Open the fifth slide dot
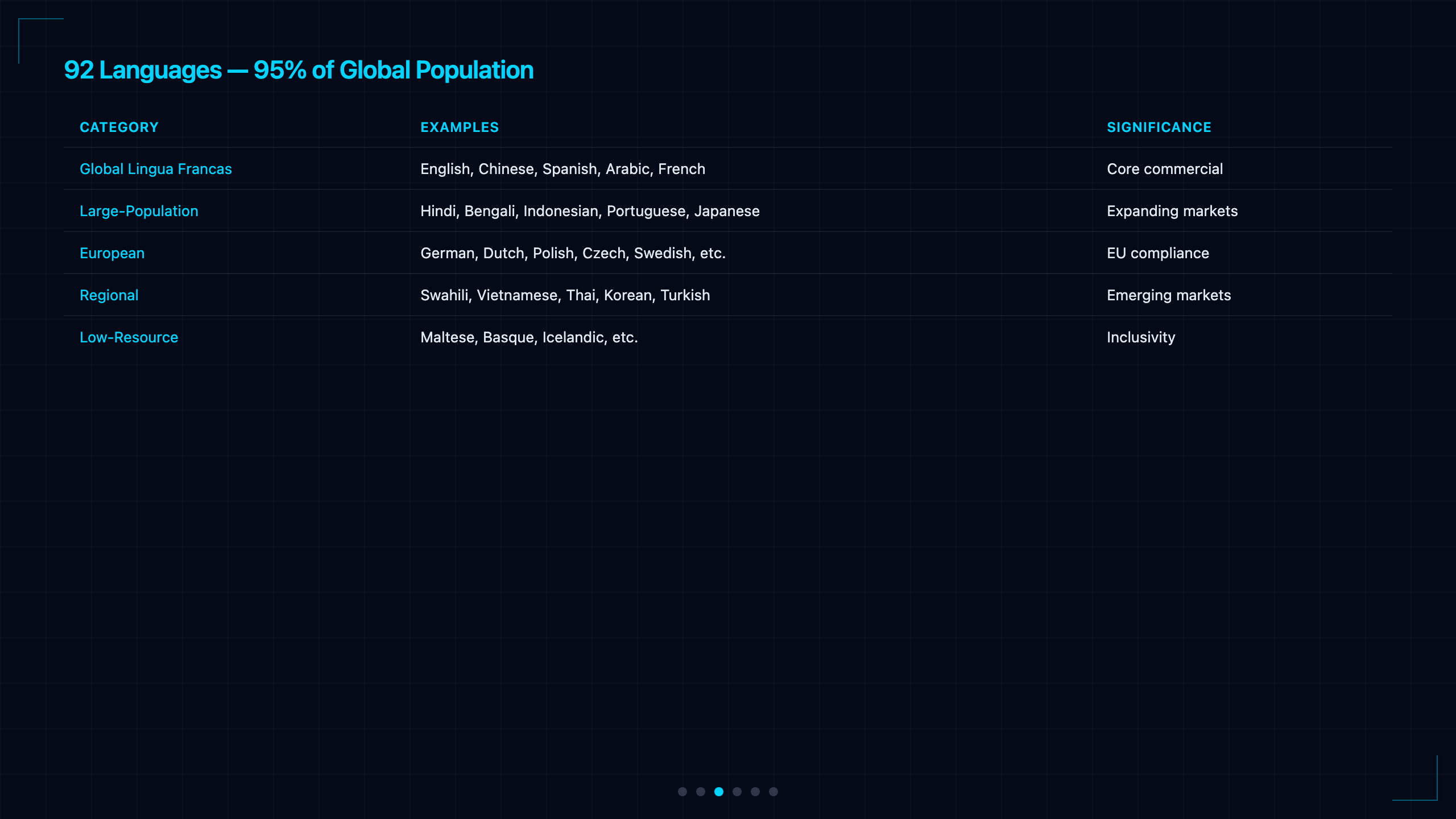The width and height of the screenshot is (1456, 819). point(755,792)
